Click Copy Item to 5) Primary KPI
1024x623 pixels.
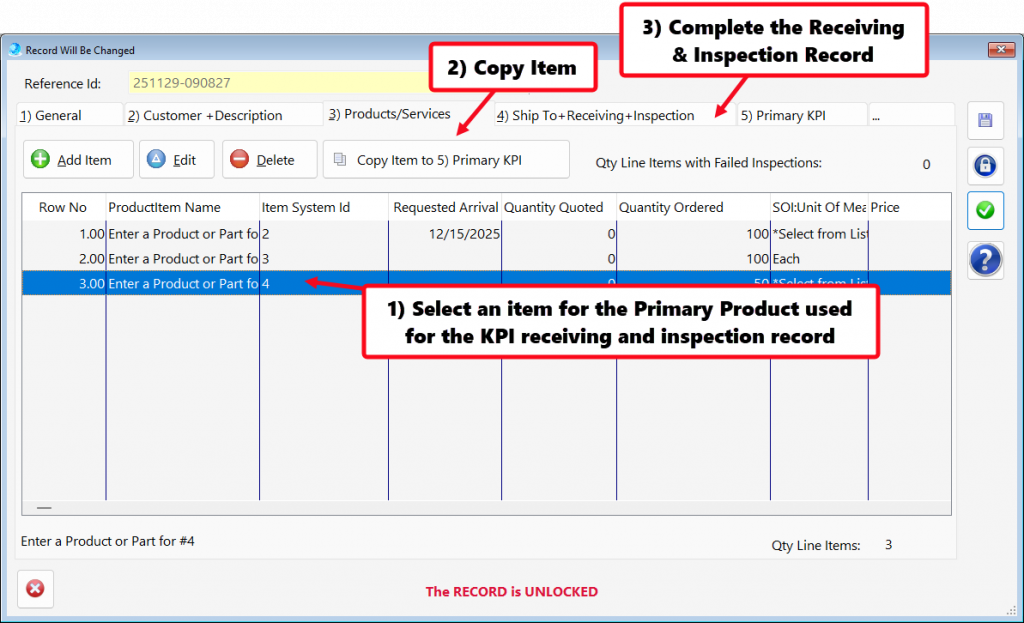click(x=446, y=160)
